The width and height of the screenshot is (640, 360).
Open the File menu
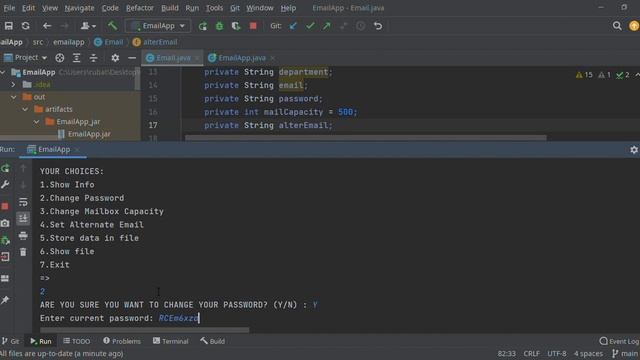click(9, 8)
